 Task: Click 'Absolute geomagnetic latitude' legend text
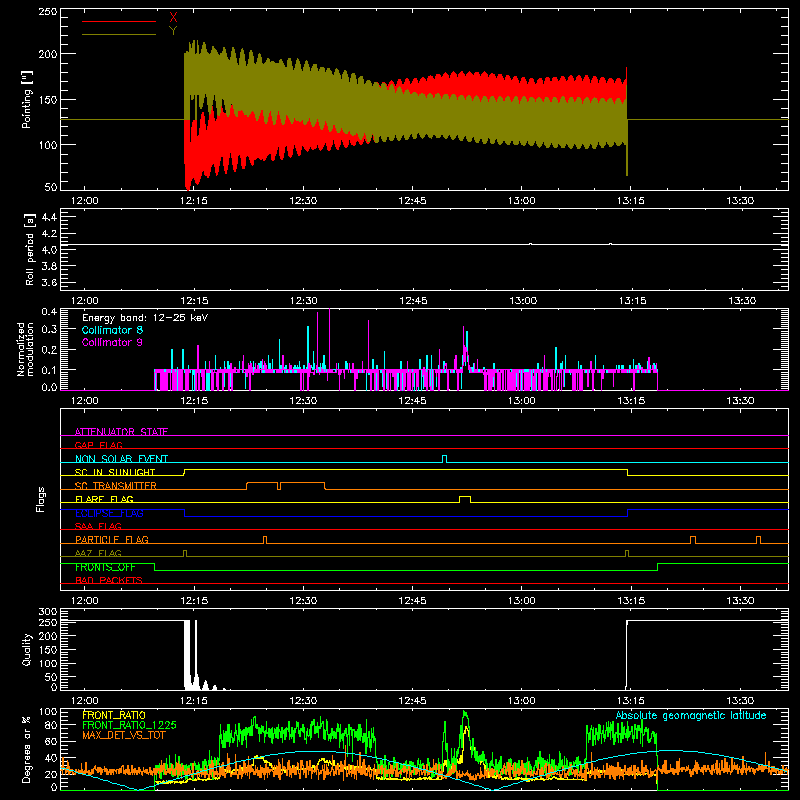pyautogui.click(x=691, y=716)
